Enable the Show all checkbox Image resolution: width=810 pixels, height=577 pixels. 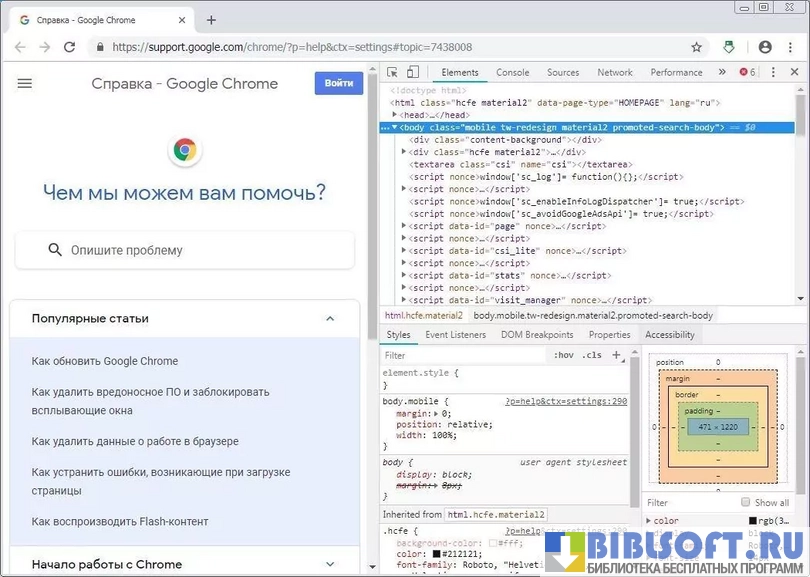(x=746, y=502)
